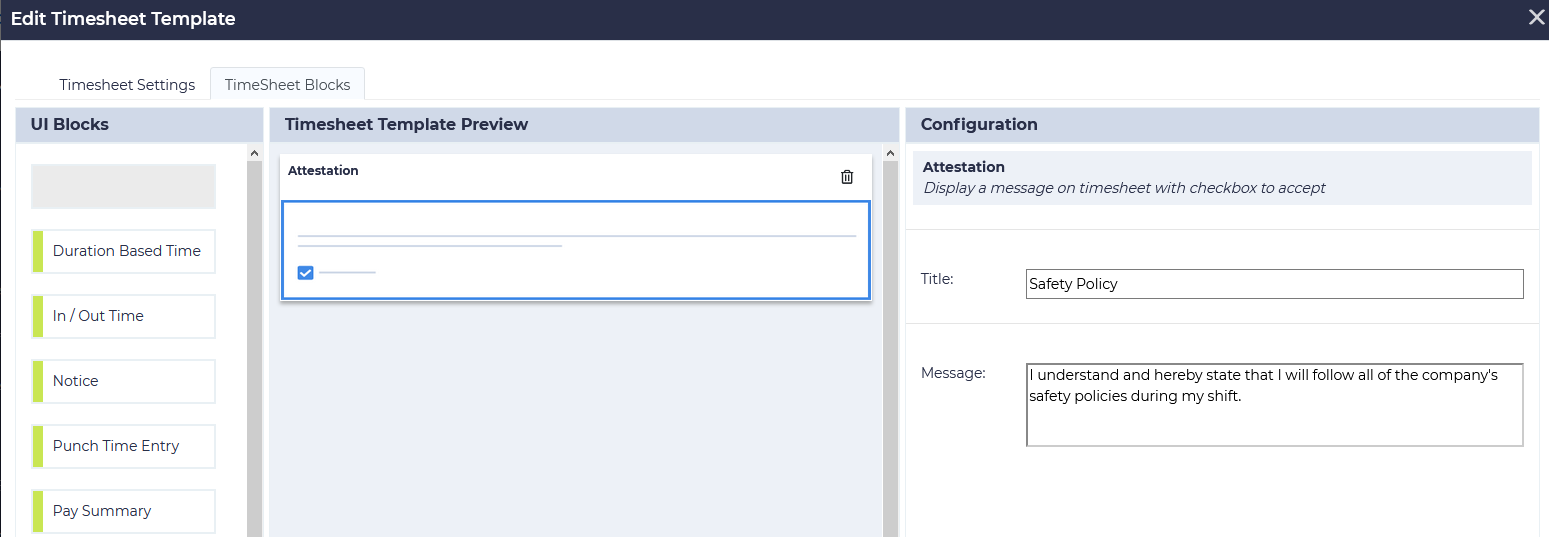Focus the Title field containing Safety Policy
Image resolution: width=1549 pixels, height=537 pixels.
pos(1274,284)
